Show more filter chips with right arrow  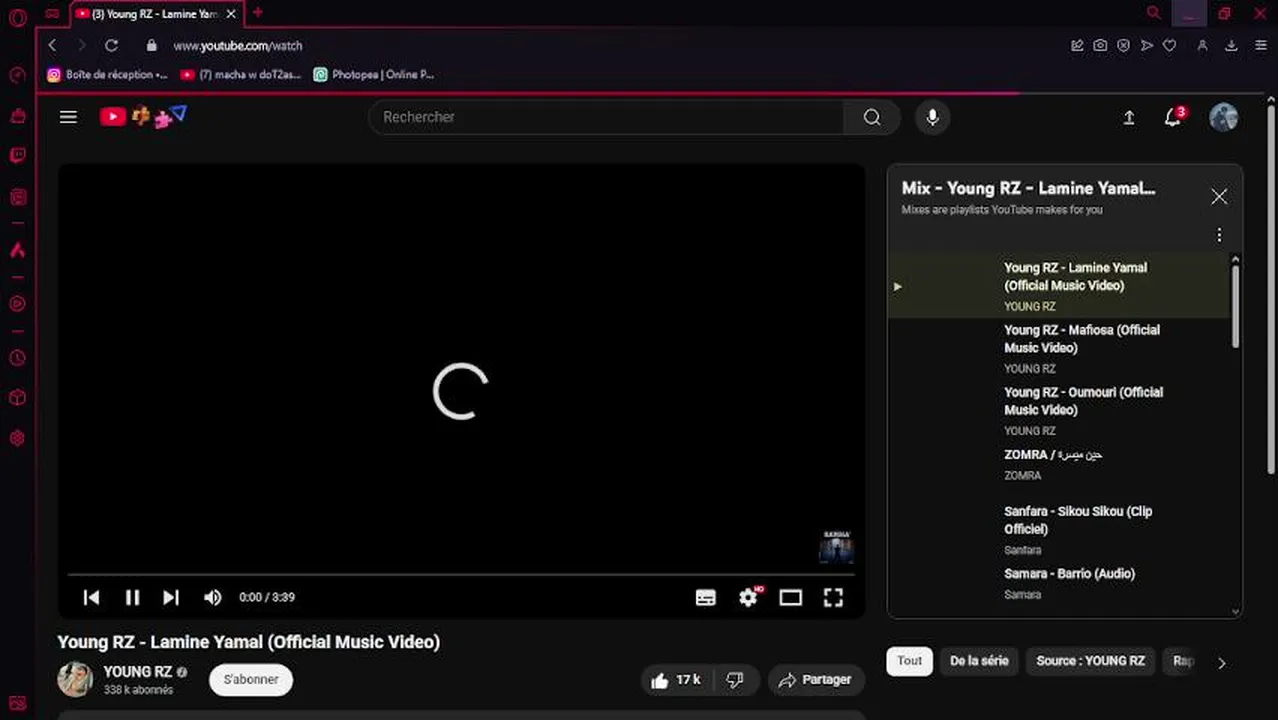click(x=1221, y=663)
